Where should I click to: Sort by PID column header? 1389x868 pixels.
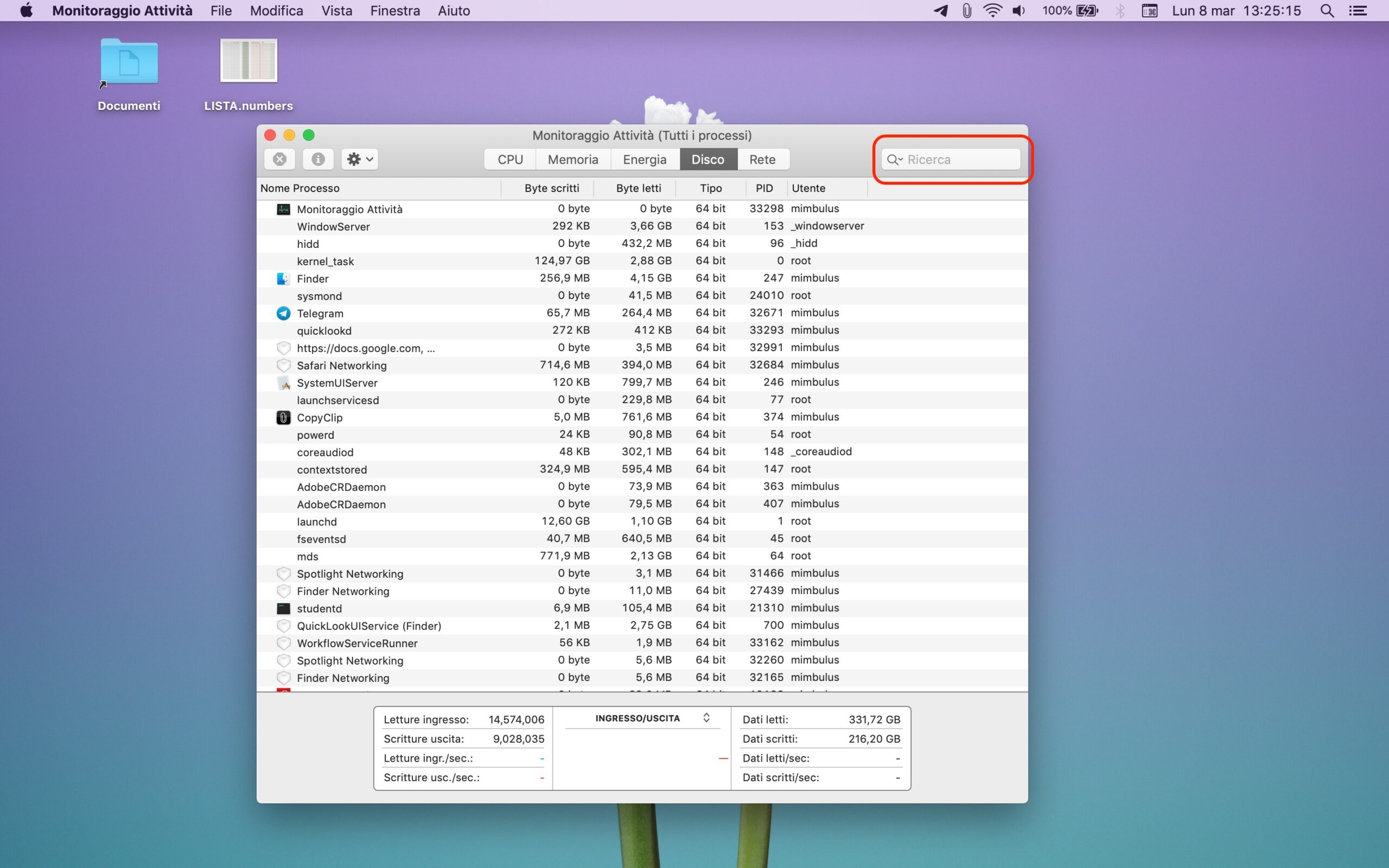pyautogui.click(x=764, y=188)
